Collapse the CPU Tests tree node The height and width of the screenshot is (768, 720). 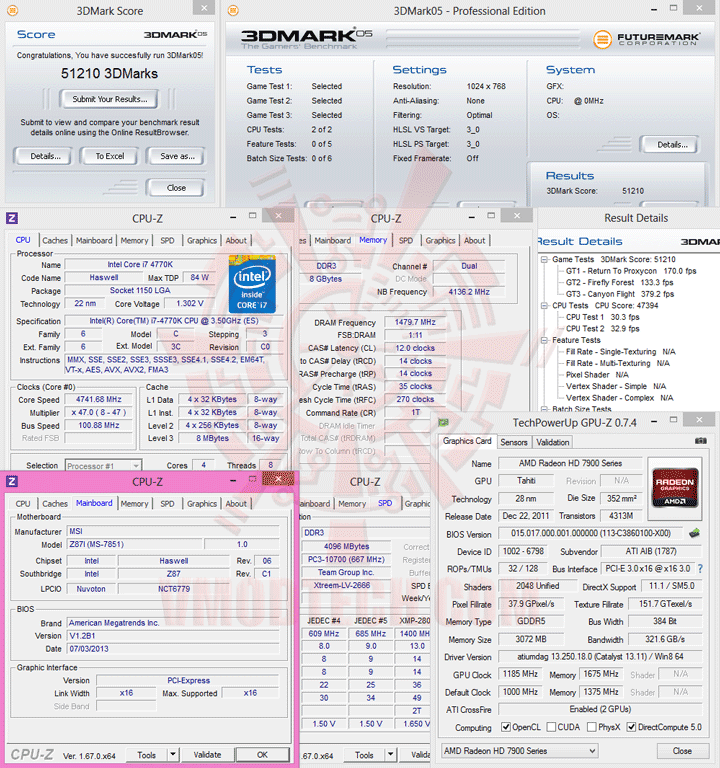[x=544, y=306]
